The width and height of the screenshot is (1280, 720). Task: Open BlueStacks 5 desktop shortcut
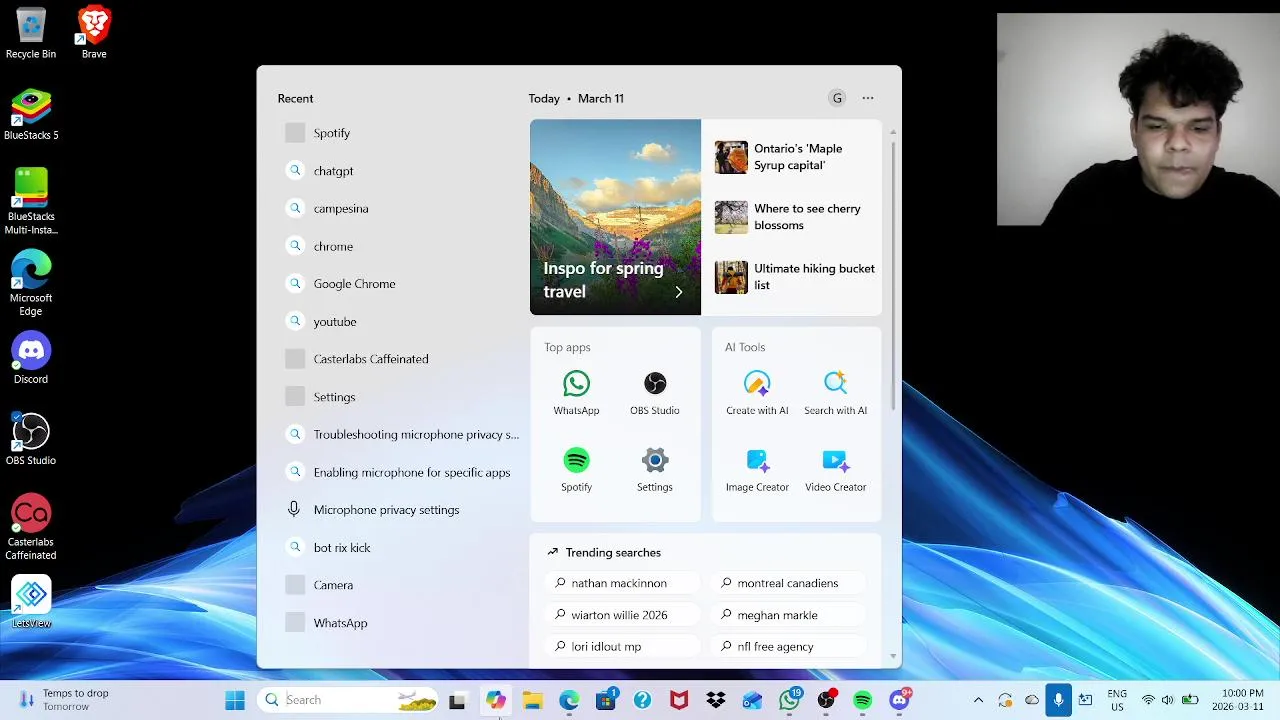(x=31, y=114)
